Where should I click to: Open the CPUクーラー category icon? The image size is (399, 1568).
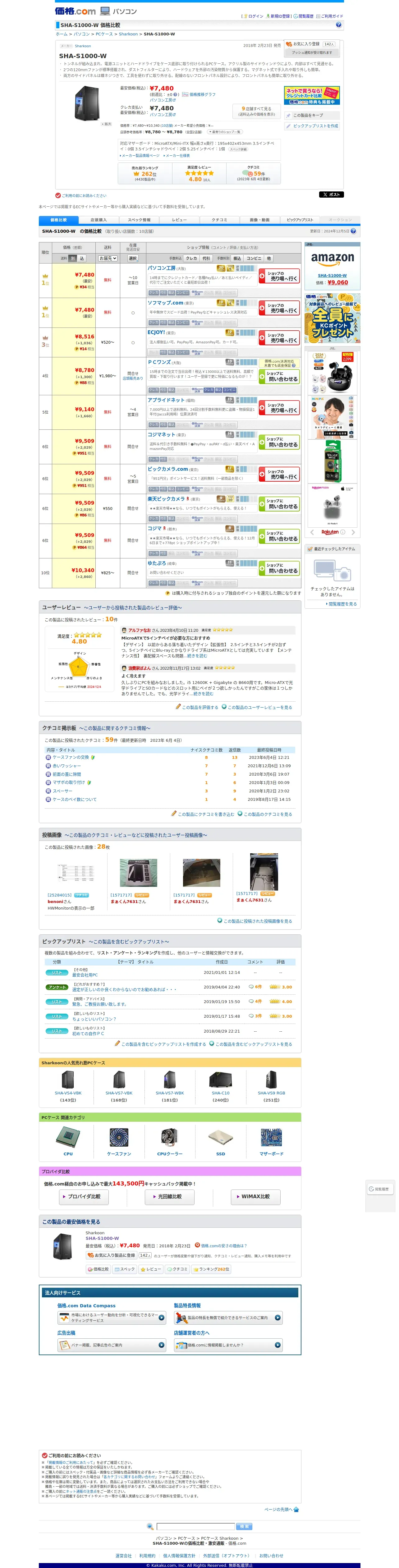pos(169,1137)
